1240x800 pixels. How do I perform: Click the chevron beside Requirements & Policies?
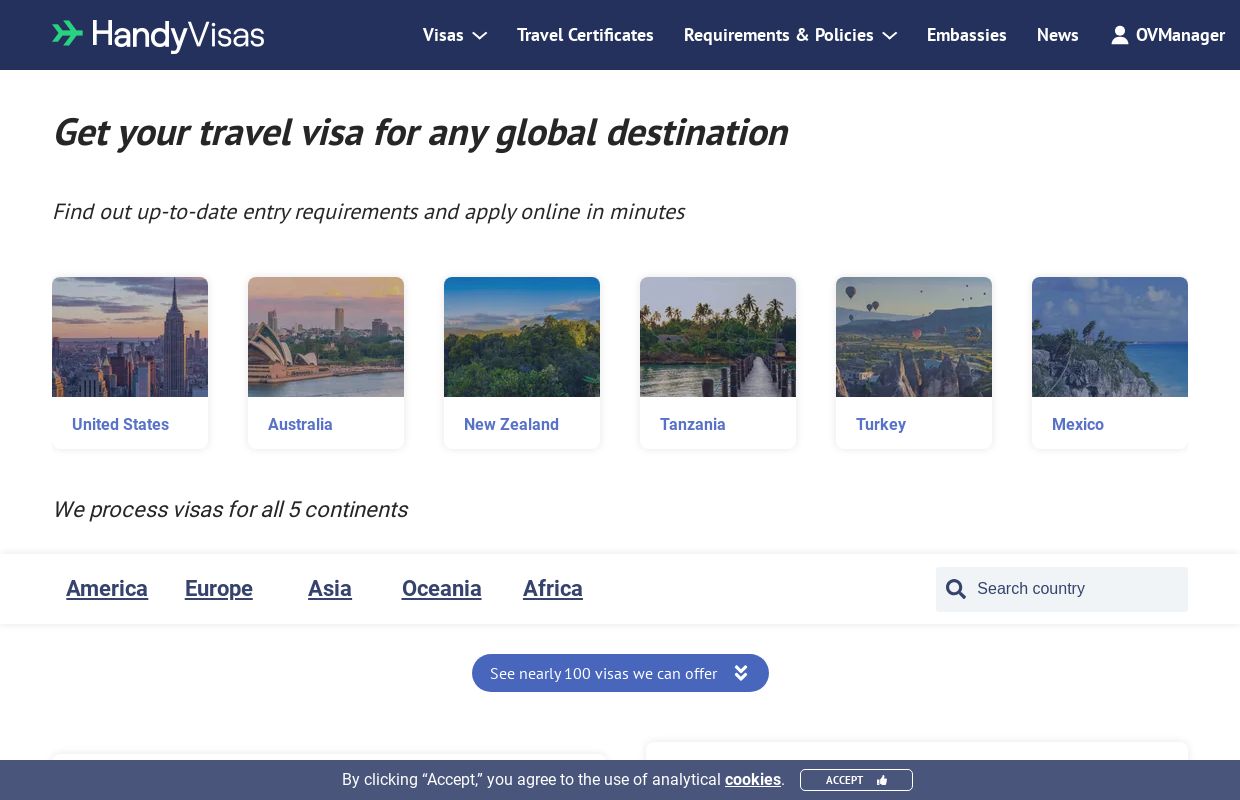pyautogui.click(x=889, y=36)
